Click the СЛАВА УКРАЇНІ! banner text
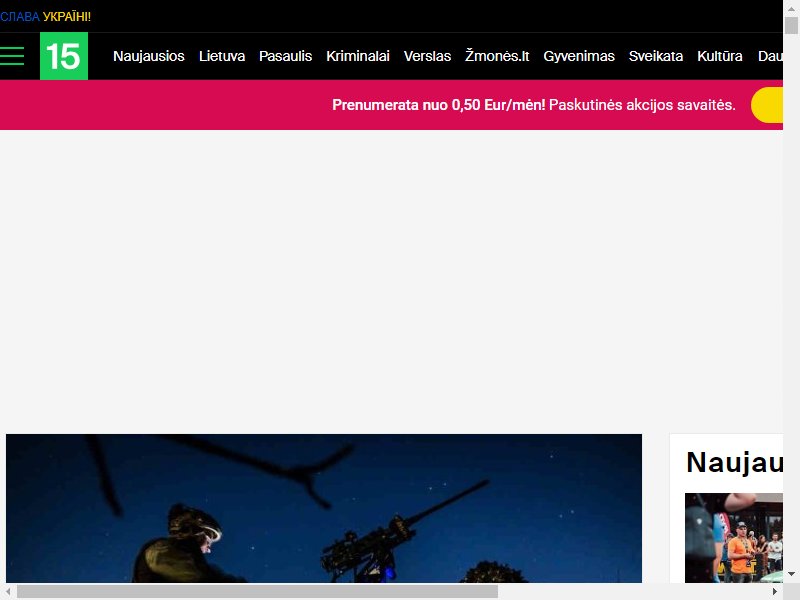800x600 pixels. point(45,16)
